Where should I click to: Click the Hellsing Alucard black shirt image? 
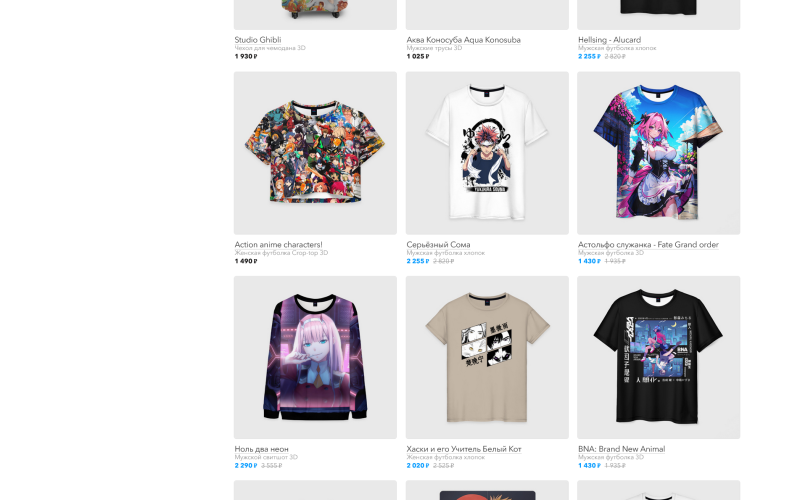click(x=658, y=14)
